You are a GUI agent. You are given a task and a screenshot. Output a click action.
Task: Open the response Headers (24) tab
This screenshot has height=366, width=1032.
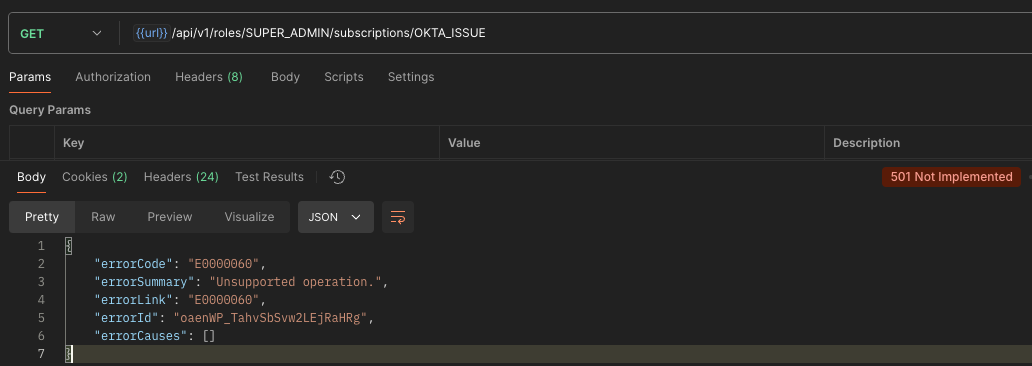pos(181,177)
